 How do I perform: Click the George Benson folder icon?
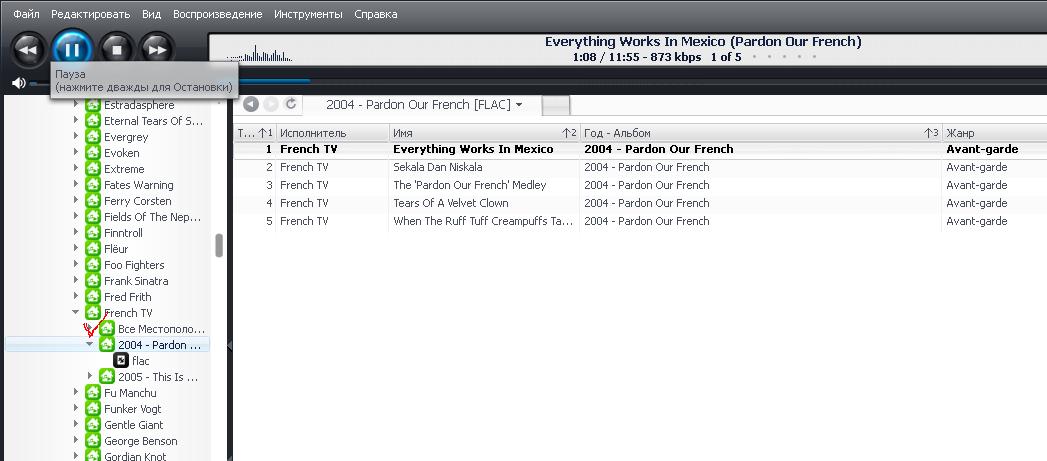click(93, 441)
